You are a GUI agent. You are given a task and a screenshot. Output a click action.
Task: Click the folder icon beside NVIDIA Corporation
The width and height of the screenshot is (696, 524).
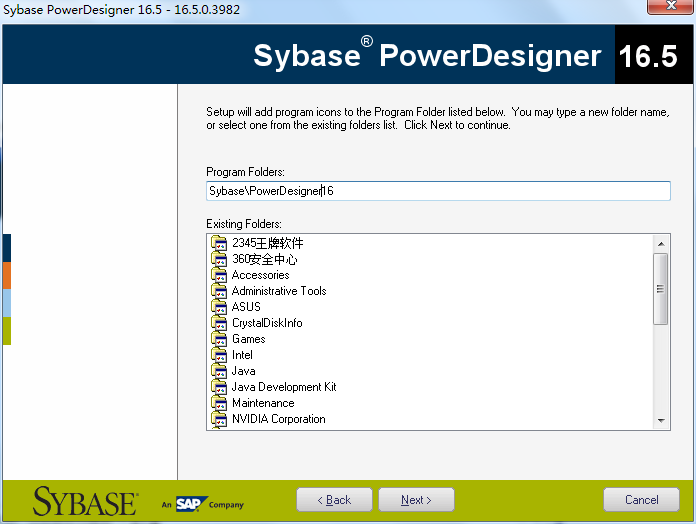point(219,419)
